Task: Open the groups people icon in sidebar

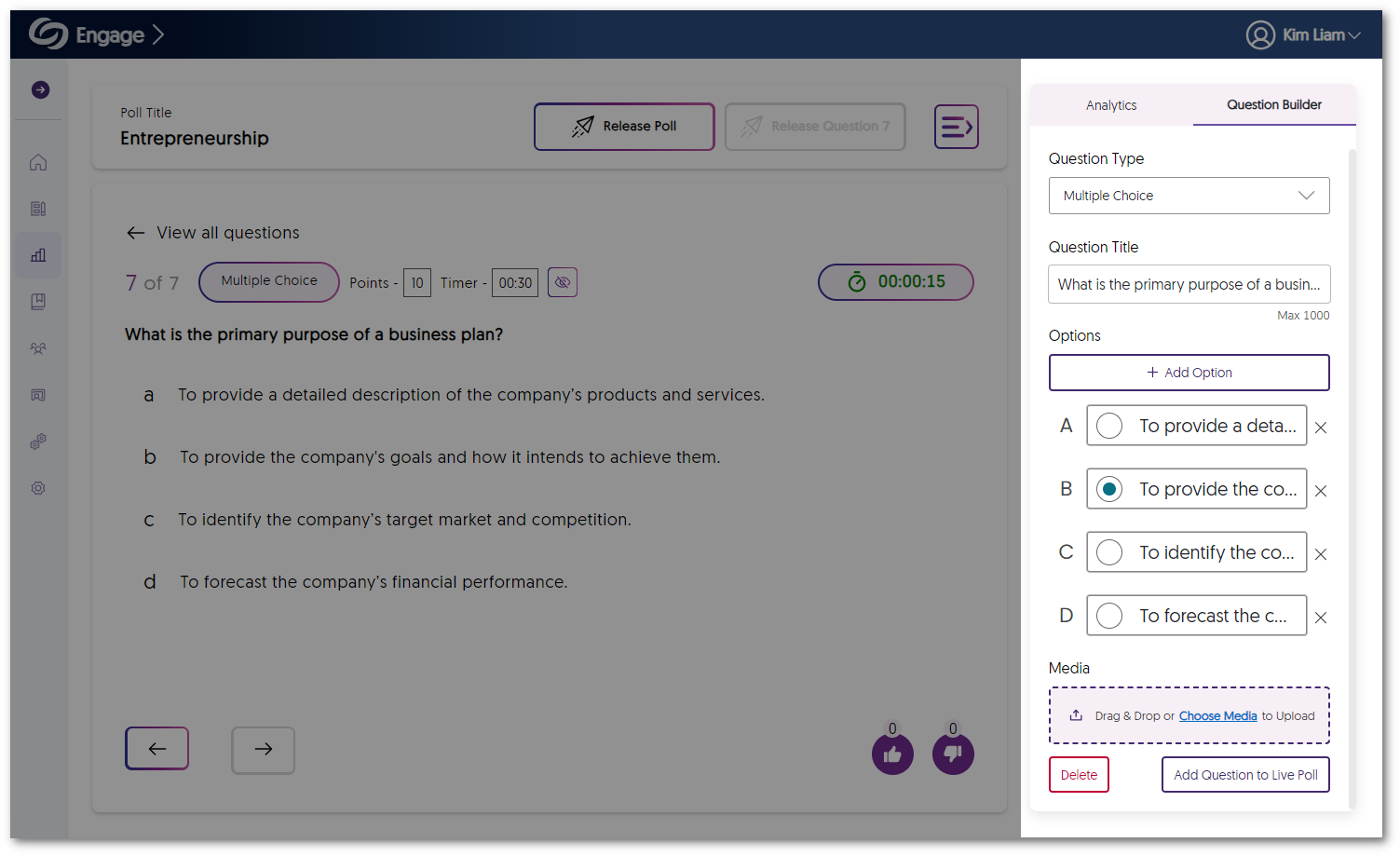Action: 38,348
